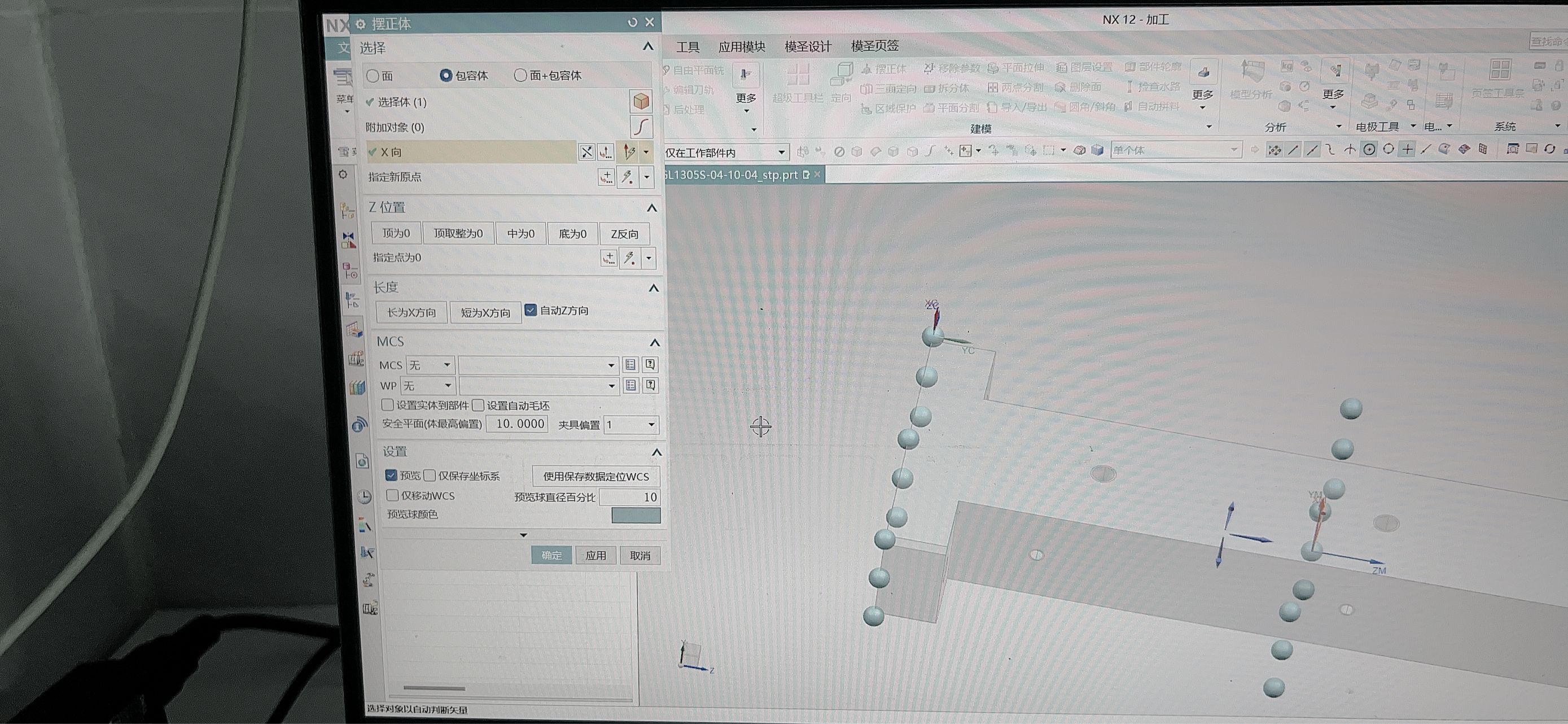Open the 模圣页签 ribbon tab

(x=875, y=46)
